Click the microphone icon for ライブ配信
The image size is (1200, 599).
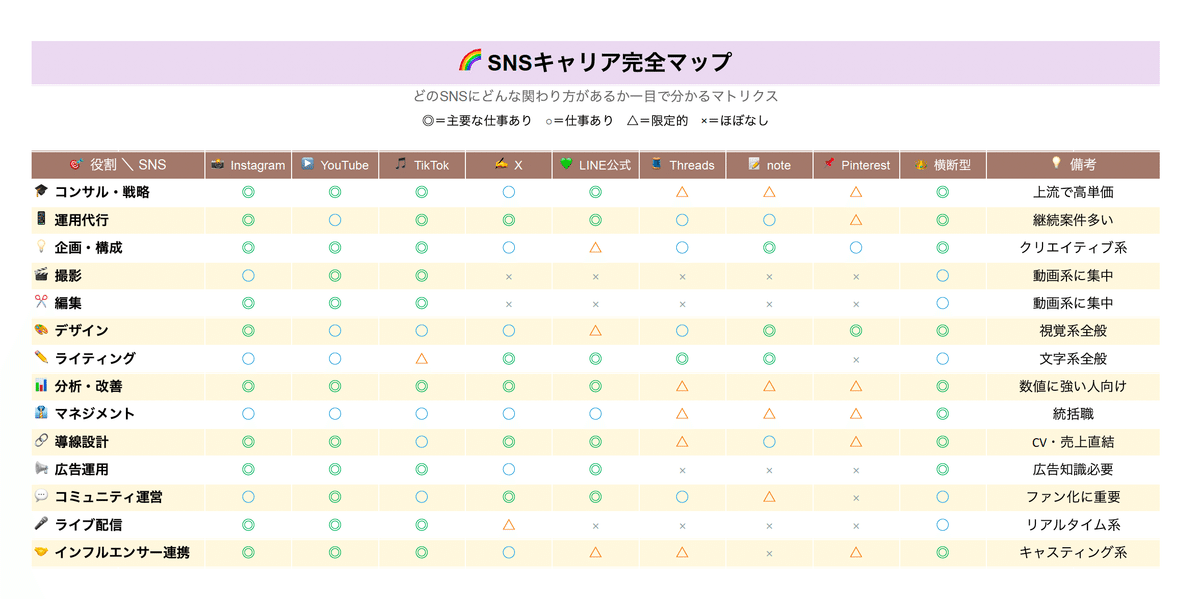pyautogui.click(x=41, y=524)
